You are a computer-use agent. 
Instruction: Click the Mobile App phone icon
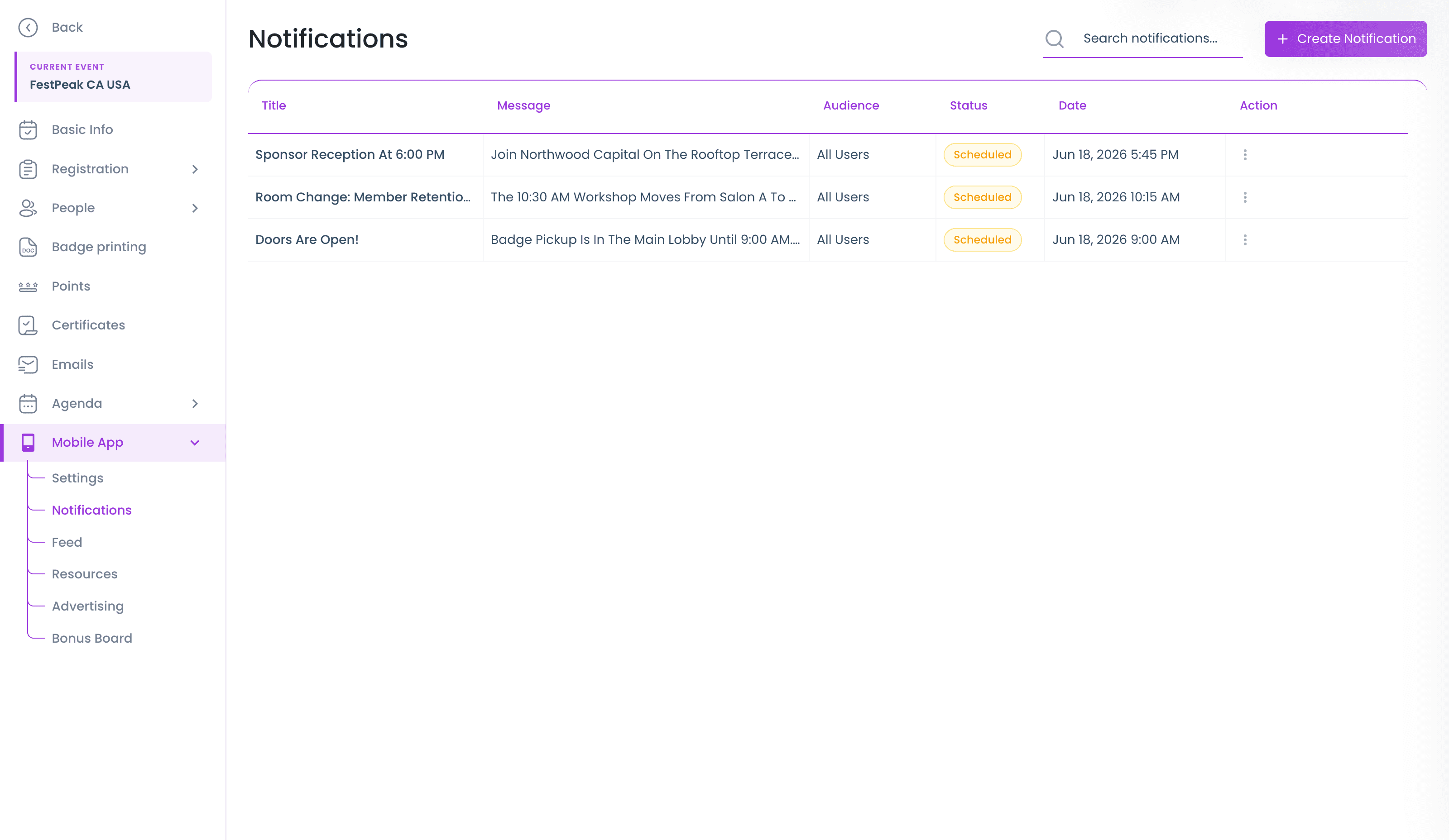pyautogui.click(x=28, y=443)
